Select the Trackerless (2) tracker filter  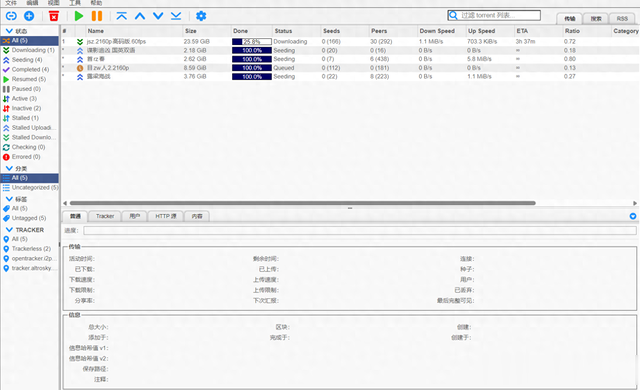[30, 249]
